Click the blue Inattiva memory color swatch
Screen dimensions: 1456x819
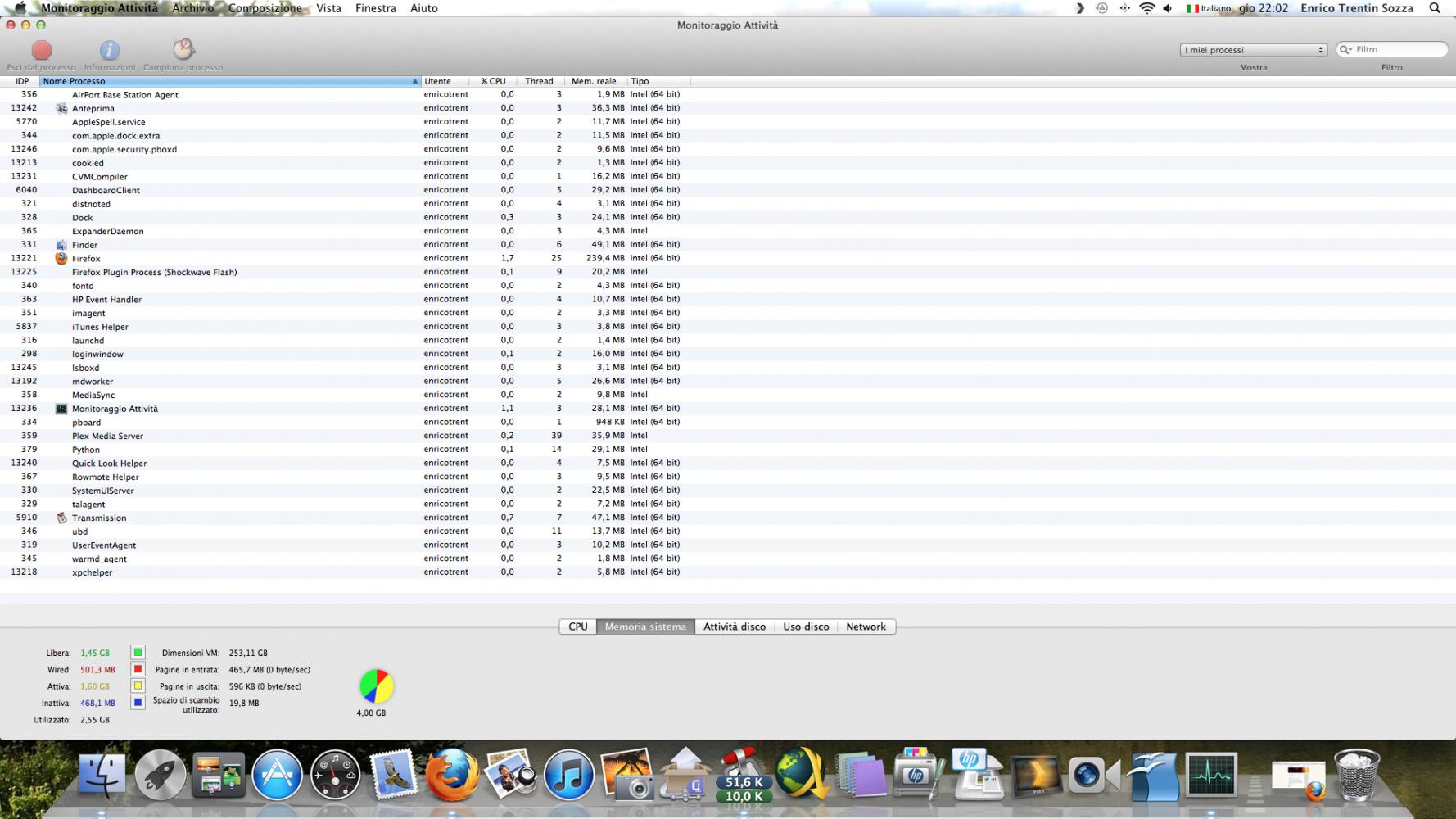tap(138, 703)
